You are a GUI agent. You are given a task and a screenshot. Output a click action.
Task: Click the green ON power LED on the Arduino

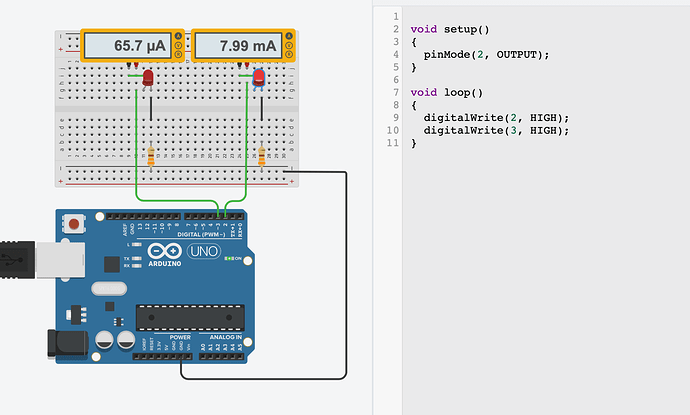(x=228, y=258)
